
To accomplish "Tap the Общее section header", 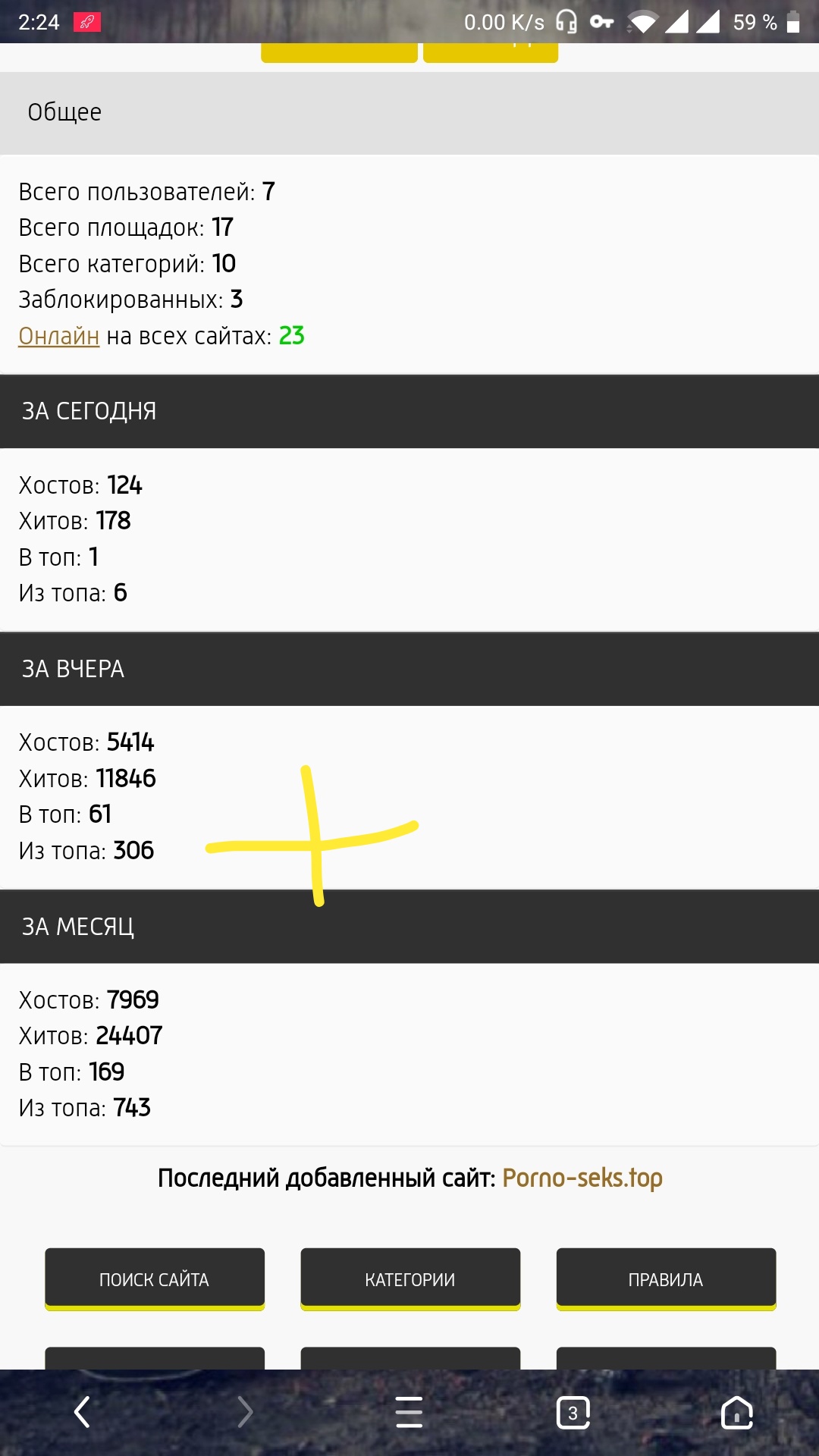I will point(409,112).
